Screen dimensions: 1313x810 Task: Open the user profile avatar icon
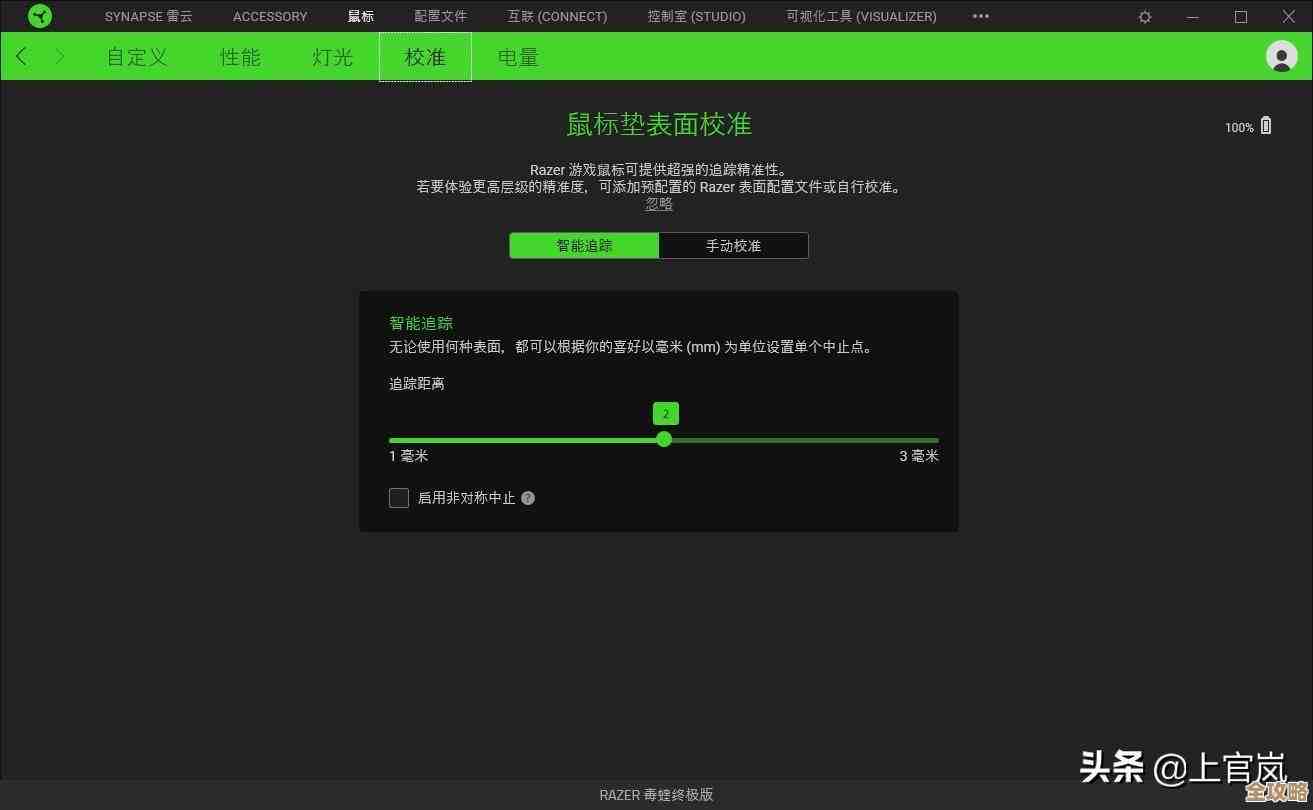[1281, 56]
